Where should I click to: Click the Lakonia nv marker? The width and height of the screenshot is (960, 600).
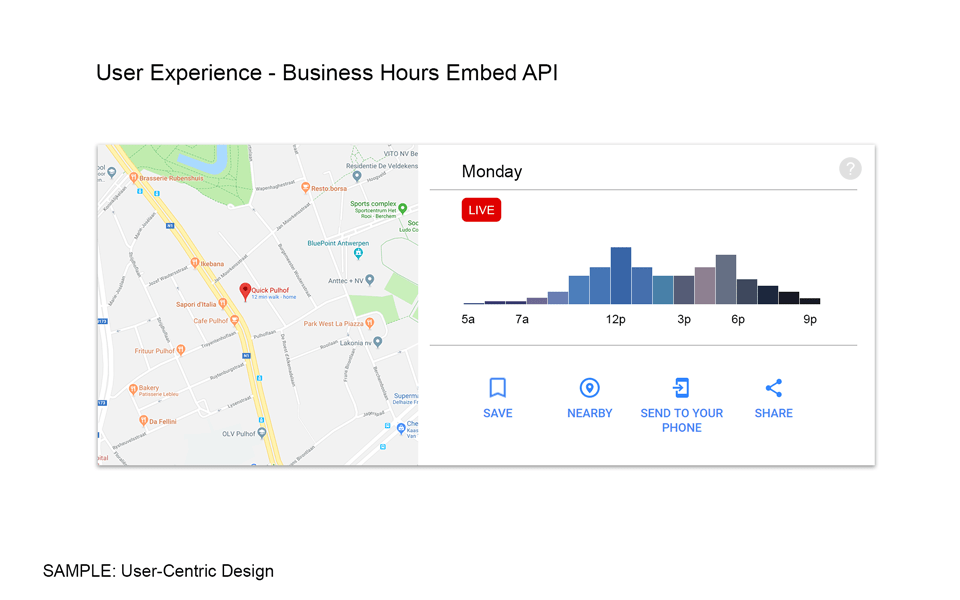[378, 342]
